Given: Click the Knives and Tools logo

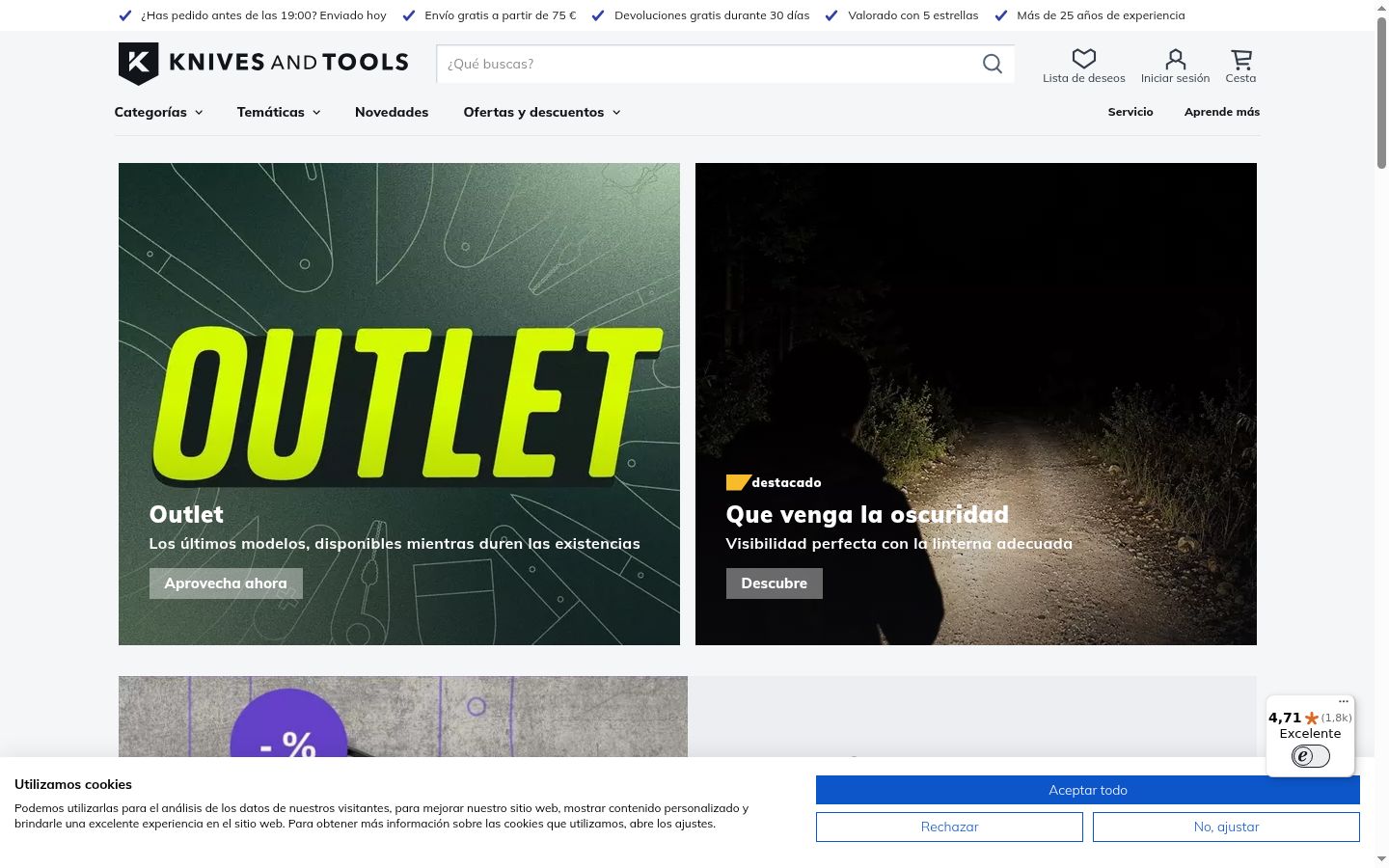Looking at the screenshot, I should 263,64.
